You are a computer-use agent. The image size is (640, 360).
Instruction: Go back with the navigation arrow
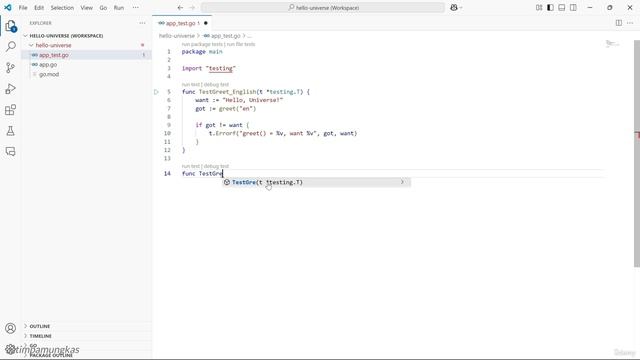[180, 7]
